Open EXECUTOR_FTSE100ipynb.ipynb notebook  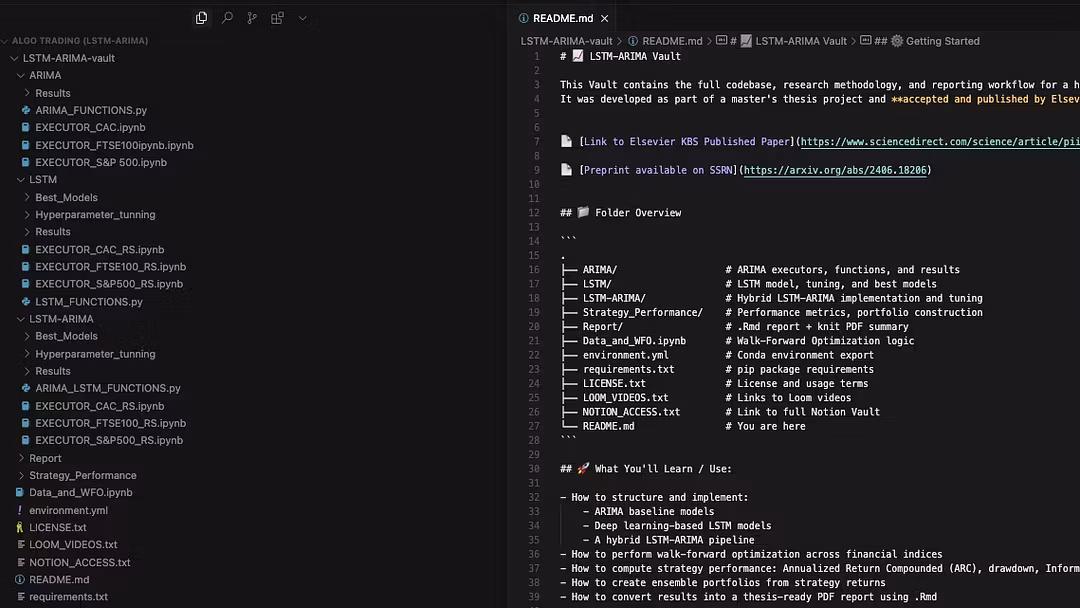pos(114,145)
